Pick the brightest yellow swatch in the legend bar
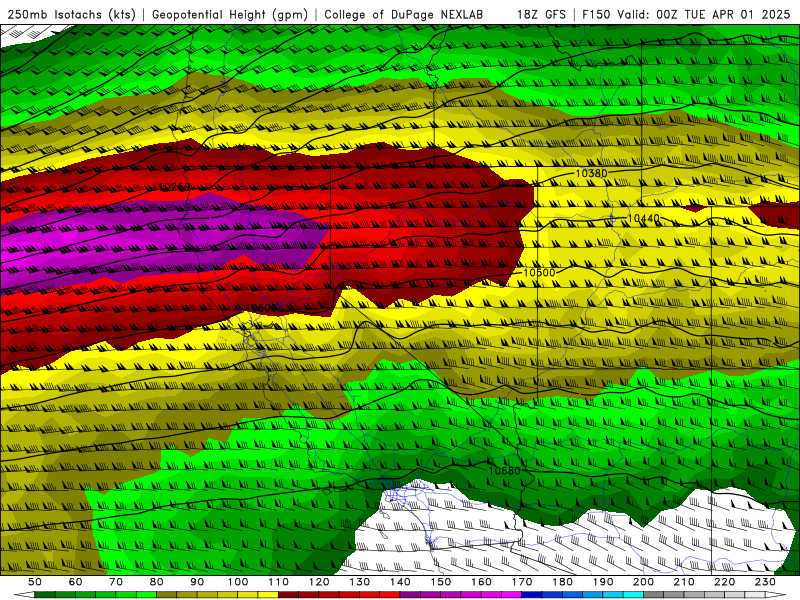Image resolution: width=800 pixels, height=600 pixels. [268, 595]
